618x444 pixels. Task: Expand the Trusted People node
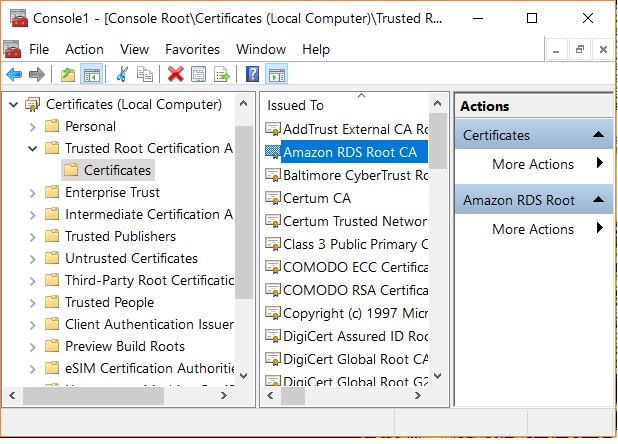(x=33, y=303)
